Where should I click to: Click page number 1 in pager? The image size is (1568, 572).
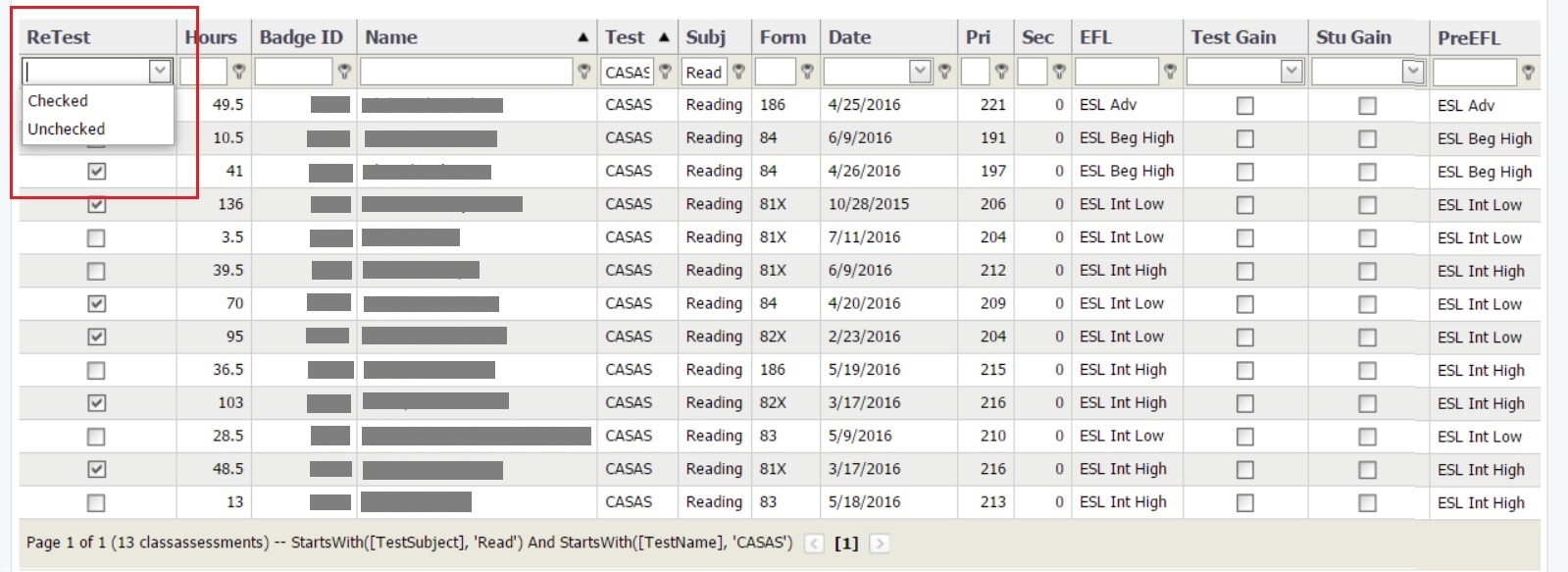845,544
